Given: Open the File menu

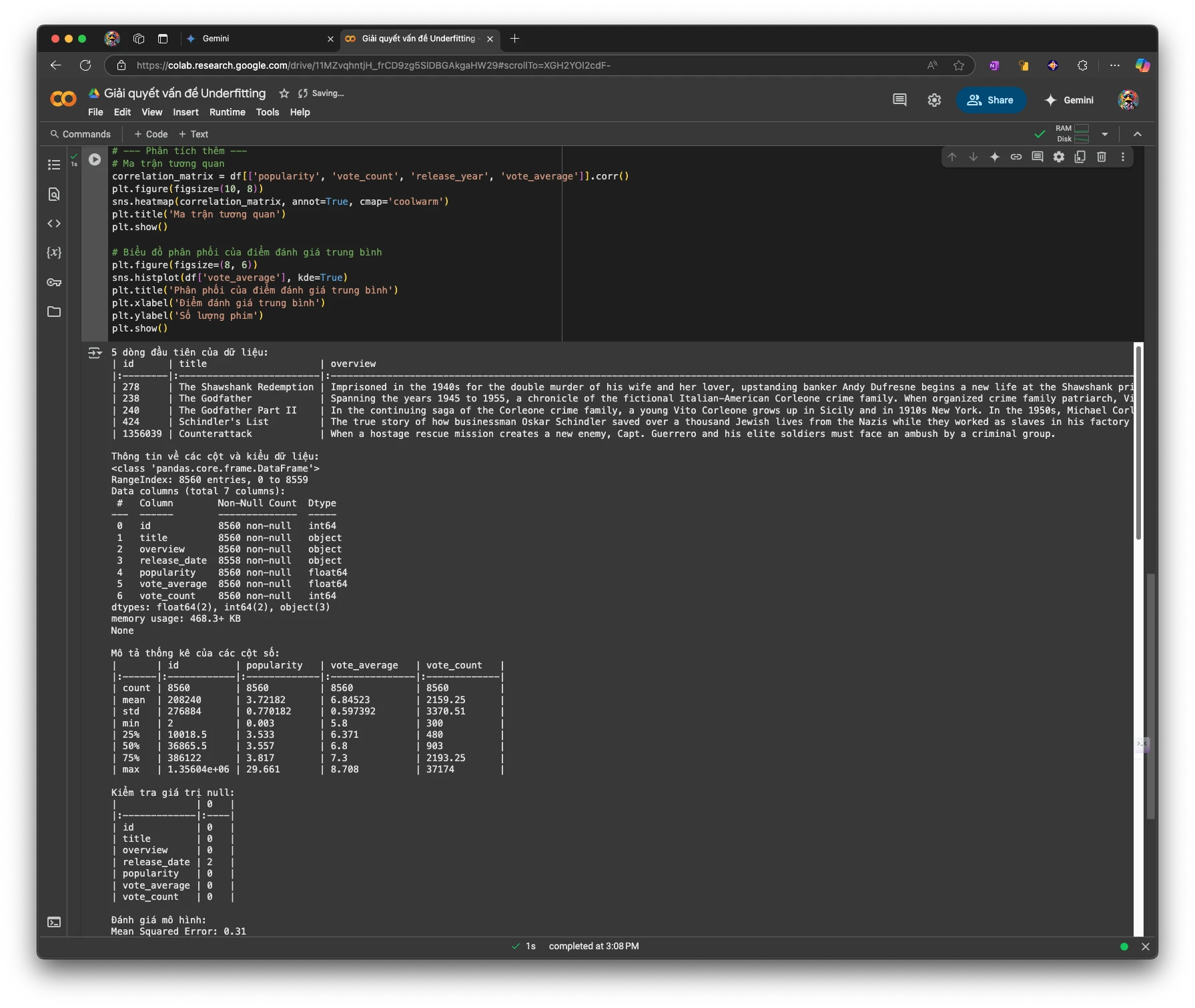Looking at the screenshot, I should [95, 112].
